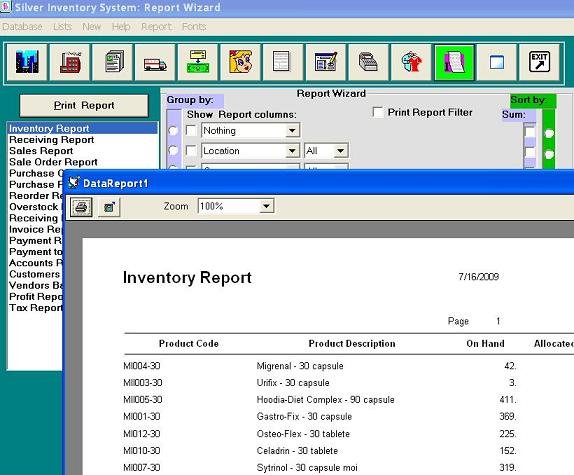Tick the Sum checkbox on the Location row
The width and height of the screenshot is (574, 475).
pos(530,152)
